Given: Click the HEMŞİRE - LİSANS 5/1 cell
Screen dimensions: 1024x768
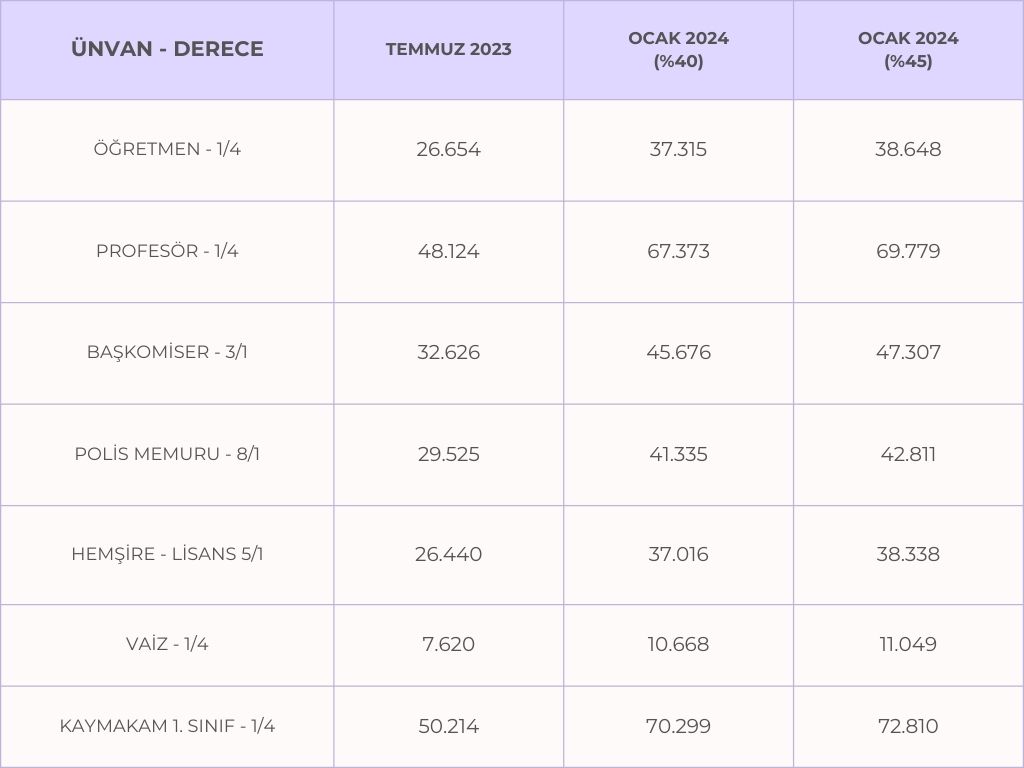Looking at the screenshot, I should [167, 554].
